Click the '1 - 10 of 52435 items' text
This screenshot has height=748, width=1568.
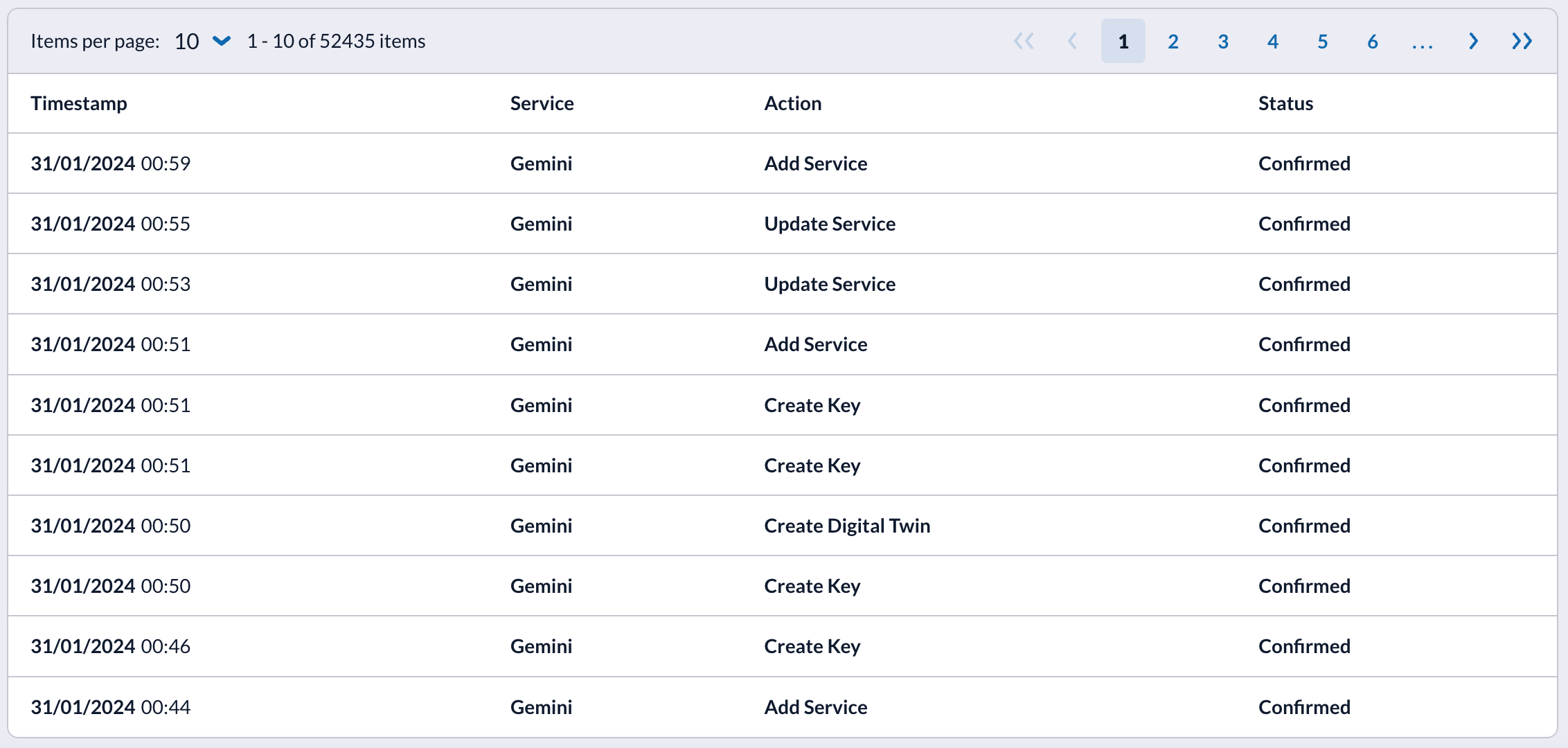[x=337, y=42]
